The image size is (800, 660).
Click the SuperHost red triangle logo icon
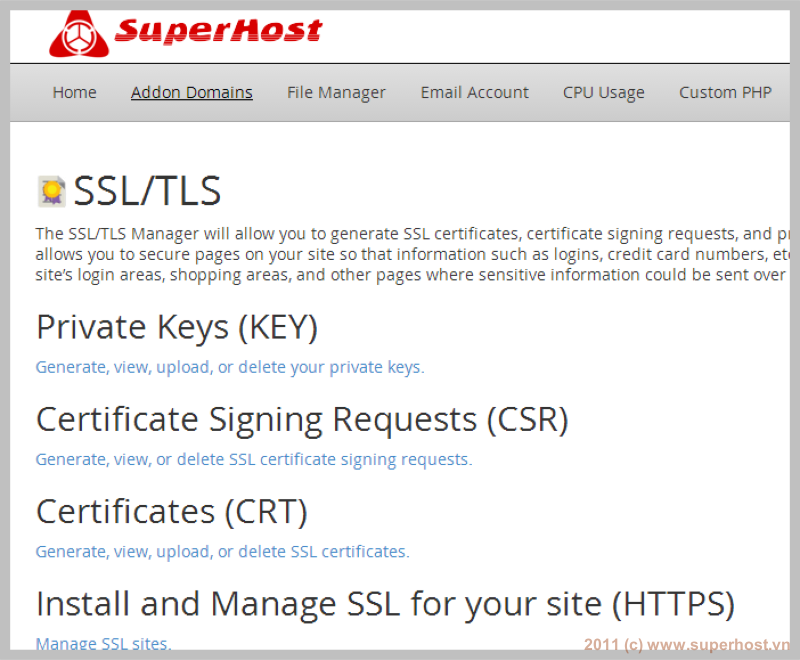tap(79, 34)
